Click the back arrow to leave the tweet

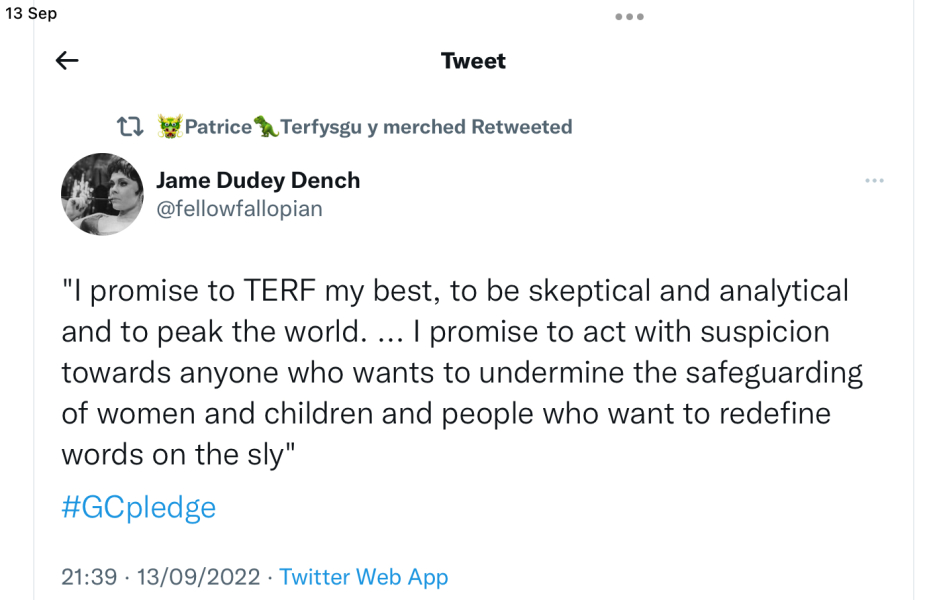point(66,60)
